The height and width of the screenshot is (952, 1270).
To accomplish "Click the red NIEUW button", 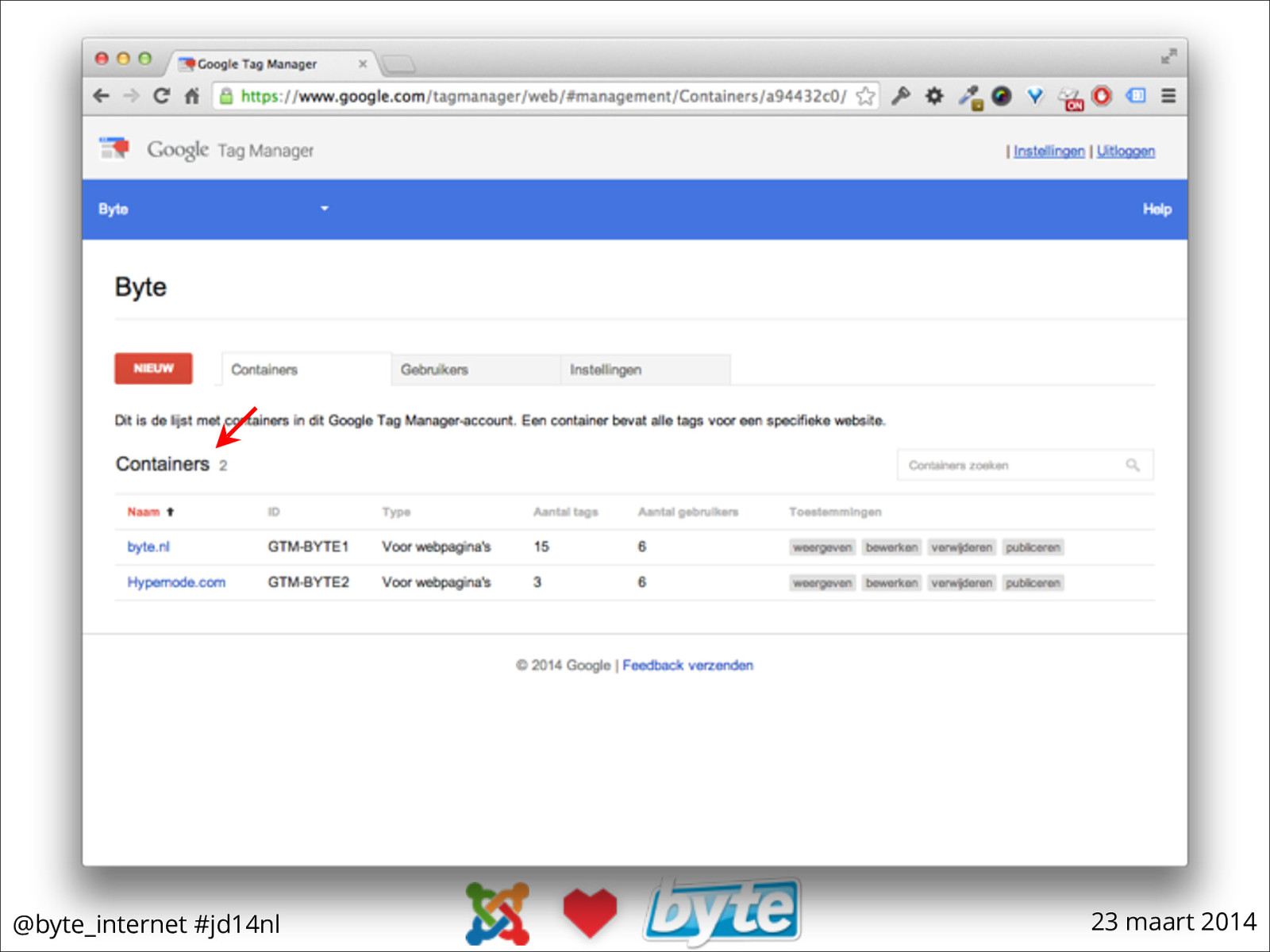I will [x=153, y=368].
